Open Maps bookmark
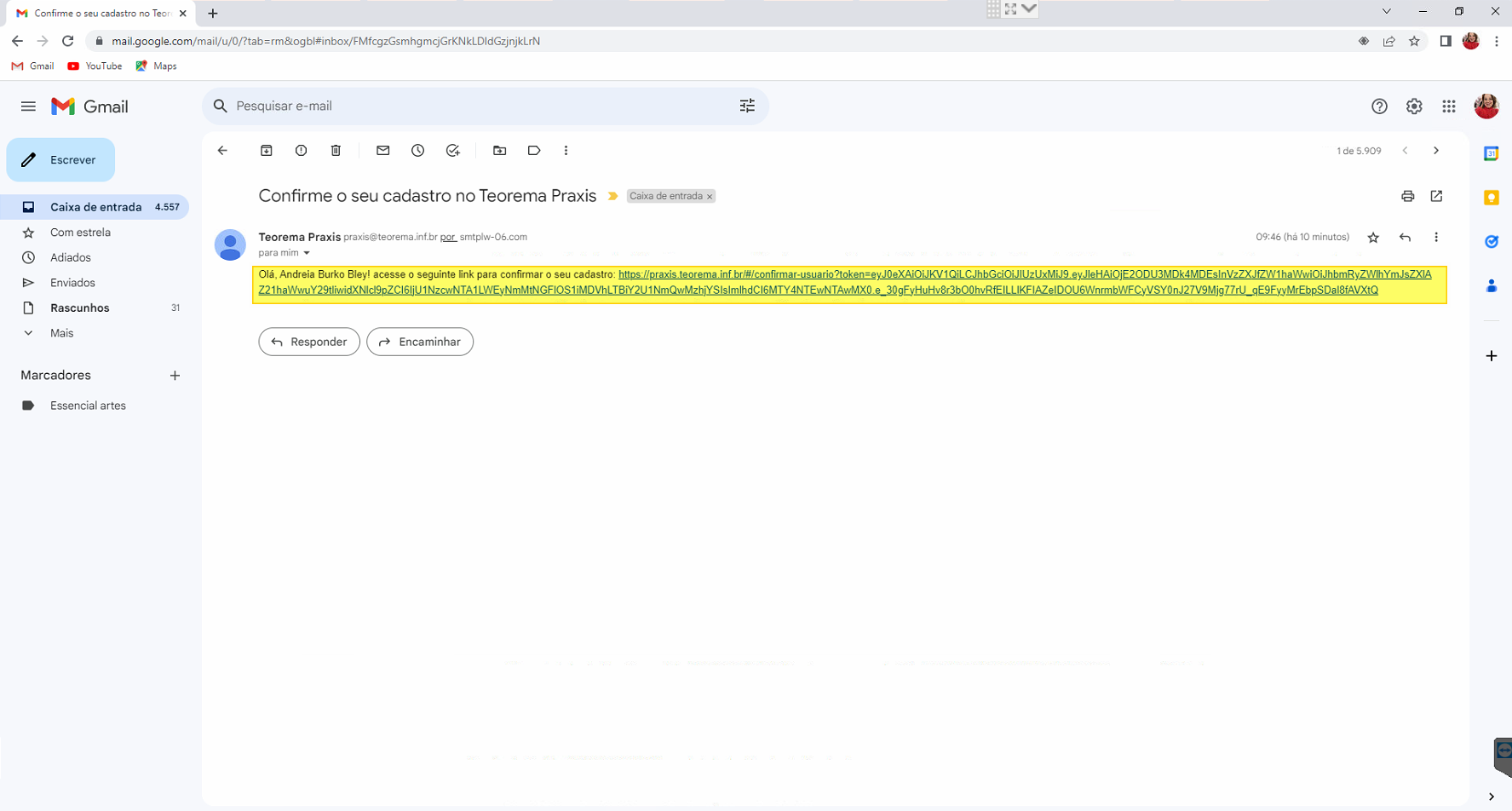This screenshot has width=1512, height=811. point(157,66)
